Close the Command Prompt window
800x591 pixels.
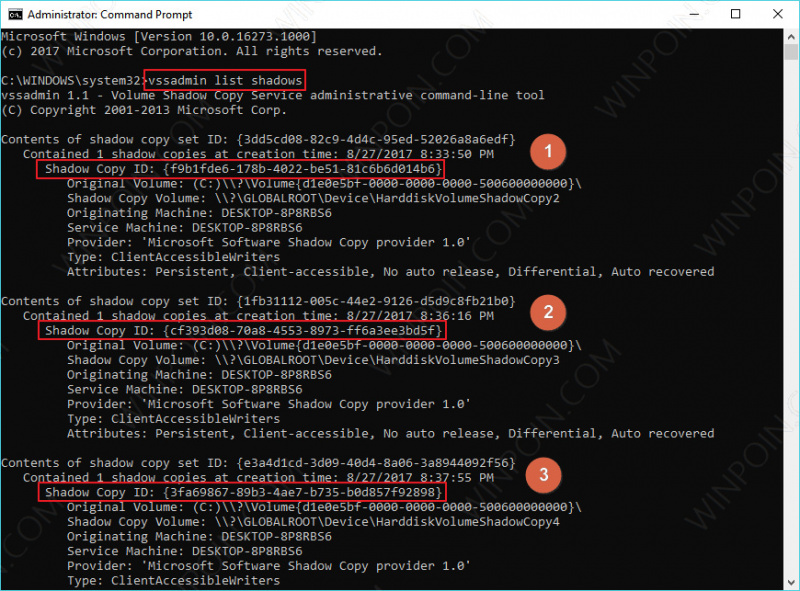[780, 15]
